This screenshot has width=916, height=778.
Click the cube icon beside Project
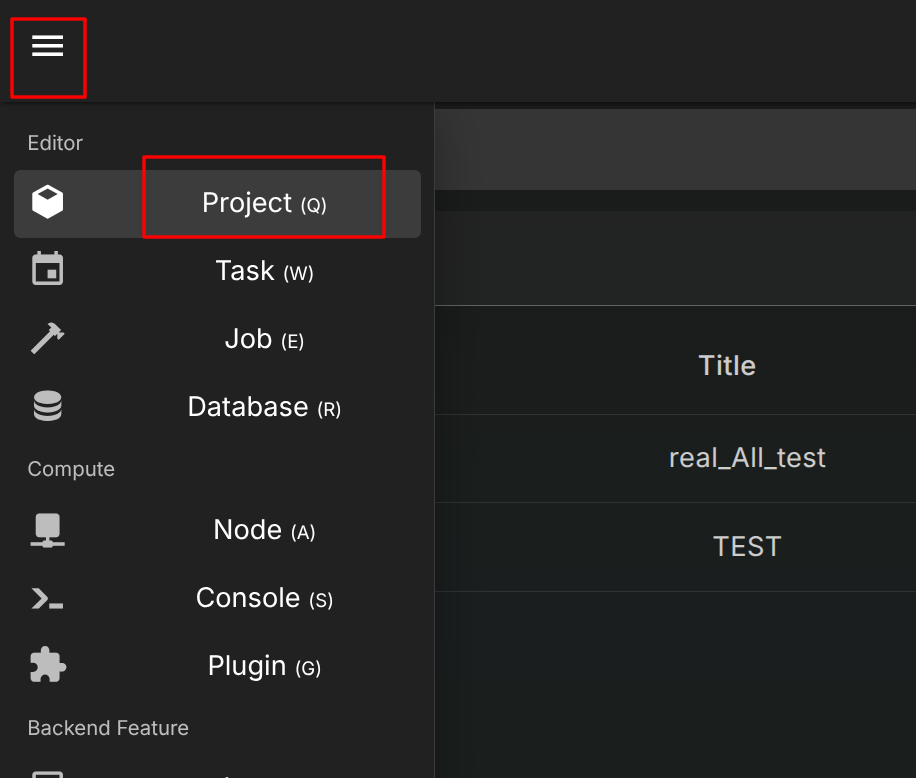[47, 203]
